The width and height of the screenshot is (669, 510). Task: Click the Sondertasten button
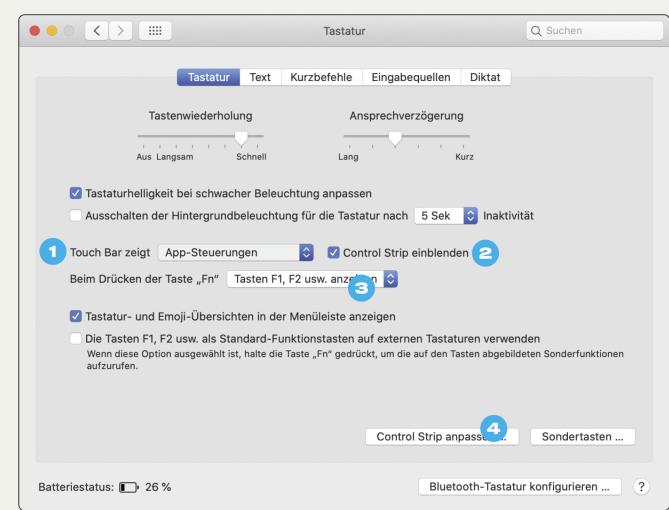click(582, 437)
